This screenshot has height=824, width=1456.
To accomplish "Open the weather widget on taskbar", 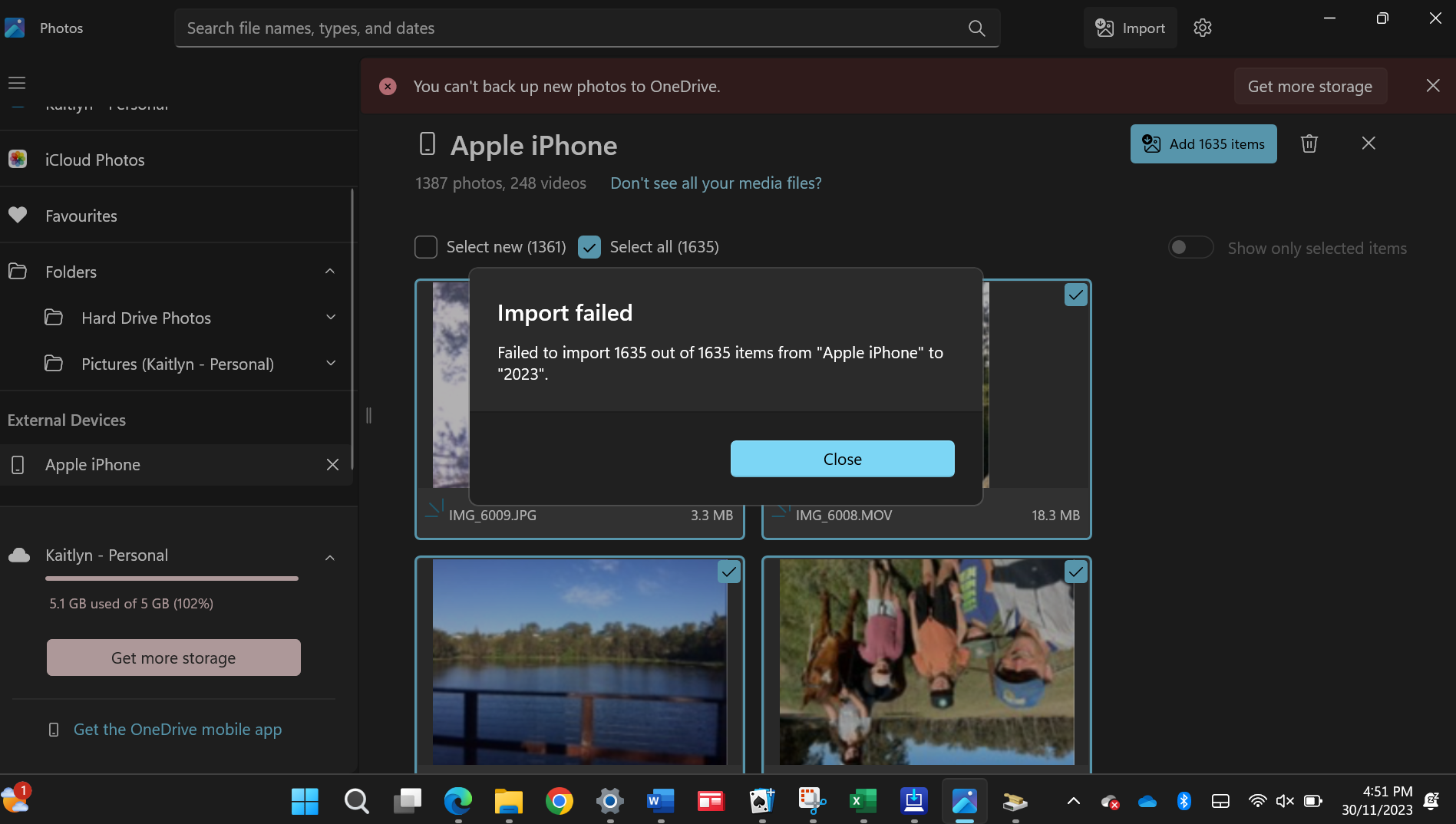I will (15, 799).
